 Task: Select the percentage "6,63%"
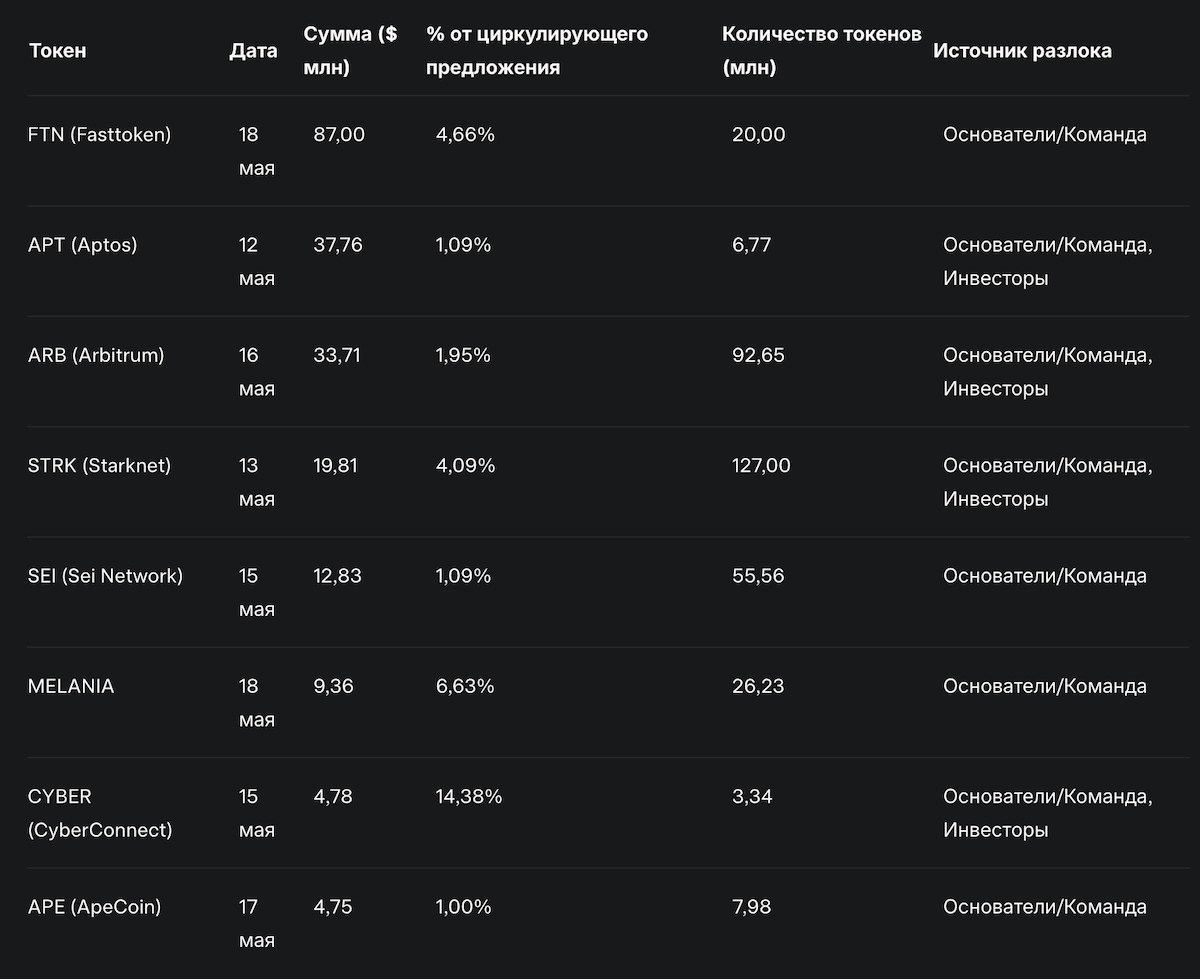(x=465, y=685)
